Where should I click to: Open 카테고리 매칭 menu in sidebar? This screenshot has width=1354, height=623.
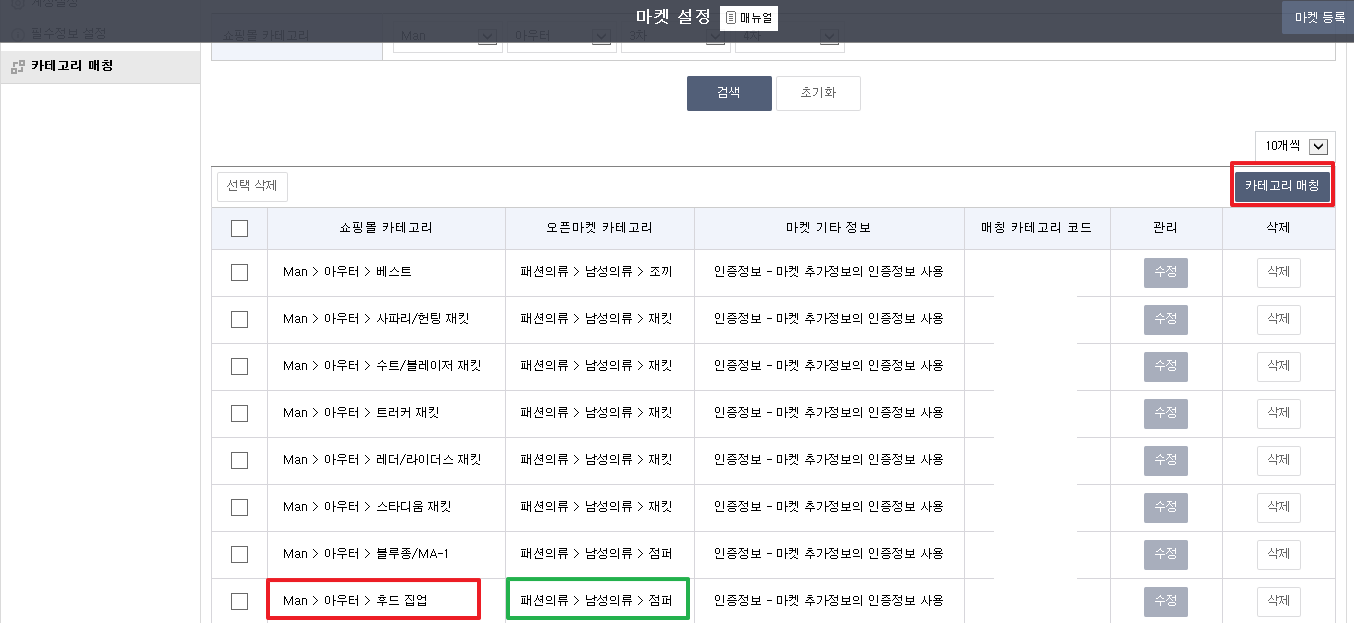pyautogui.click(x=72, y=67)
